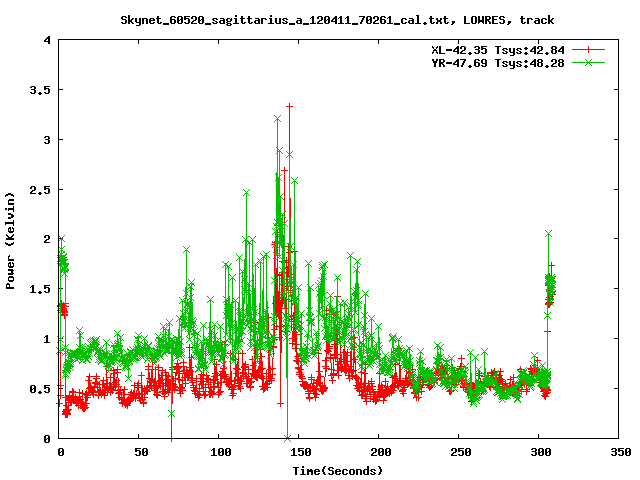Click the y-axis tick label 1.5
The width and height of the screenshot is (640, 480).
coord(40,289)
